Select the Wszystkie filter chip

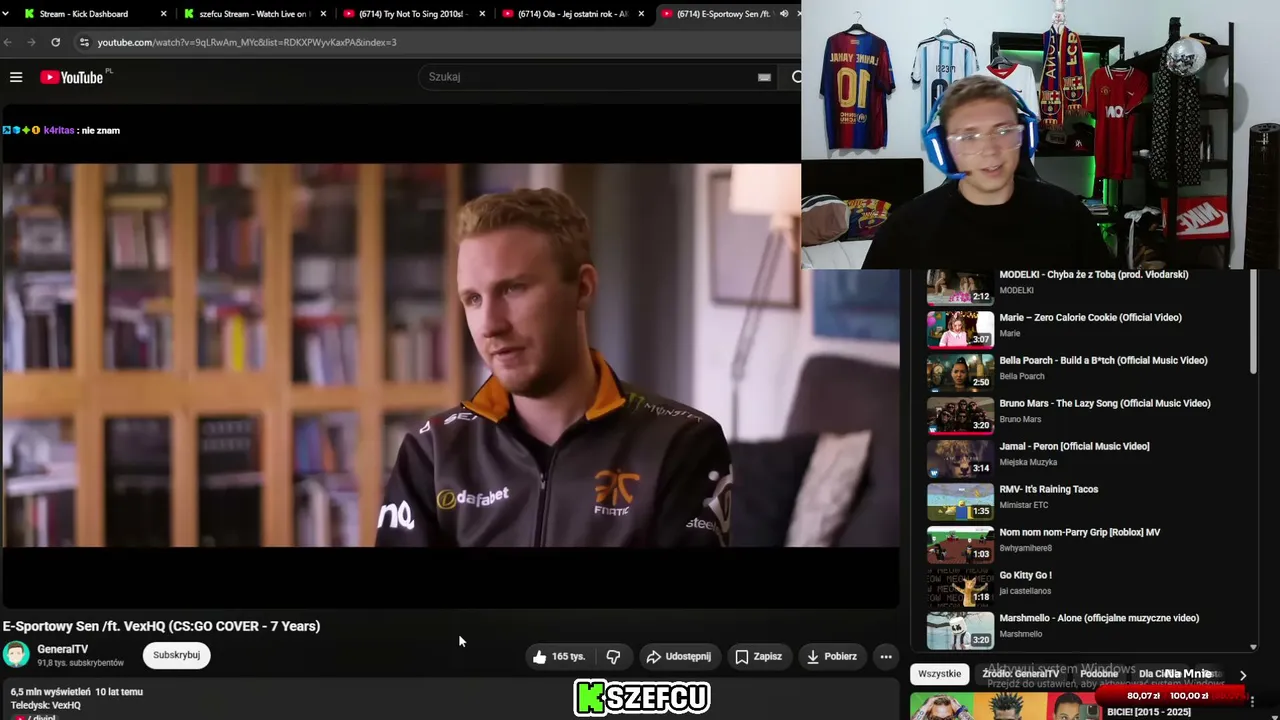pyautogui.click(x=939, y=674)
